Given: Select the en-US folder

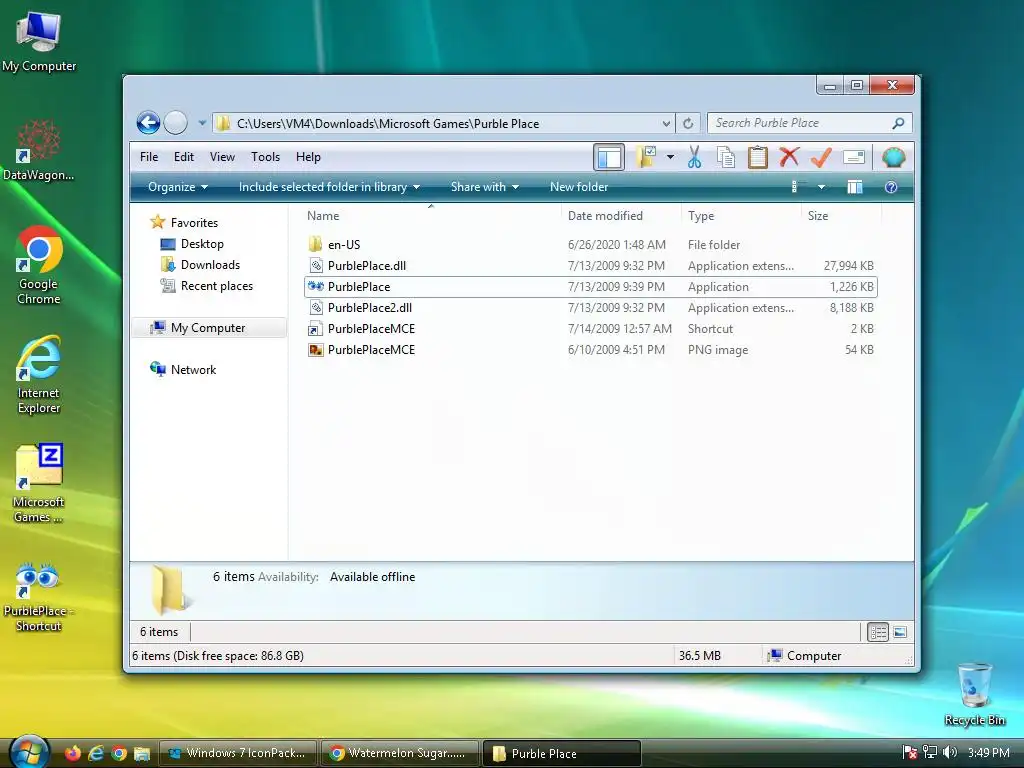Looking at the screenshot, I should tap(590, 244).
